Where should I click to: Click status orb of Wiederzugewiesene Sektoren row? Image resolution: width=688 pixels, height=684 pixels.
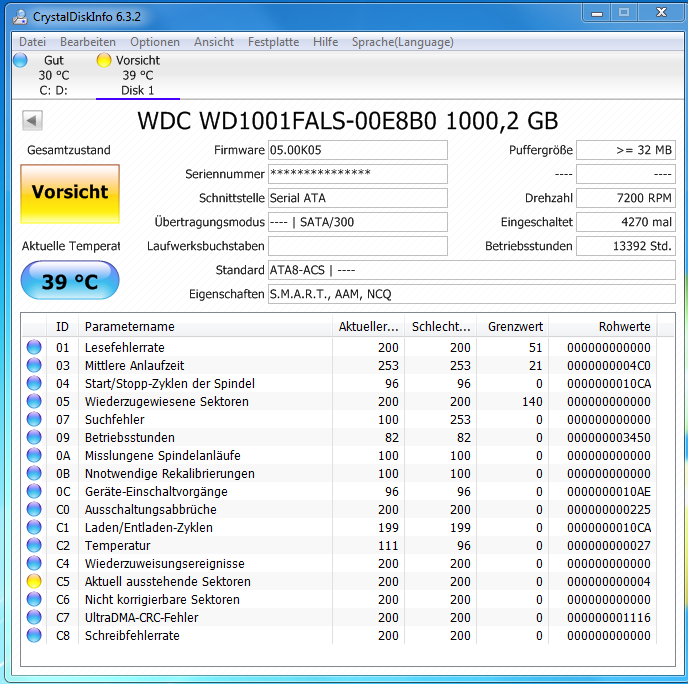(x=34, y=401)
